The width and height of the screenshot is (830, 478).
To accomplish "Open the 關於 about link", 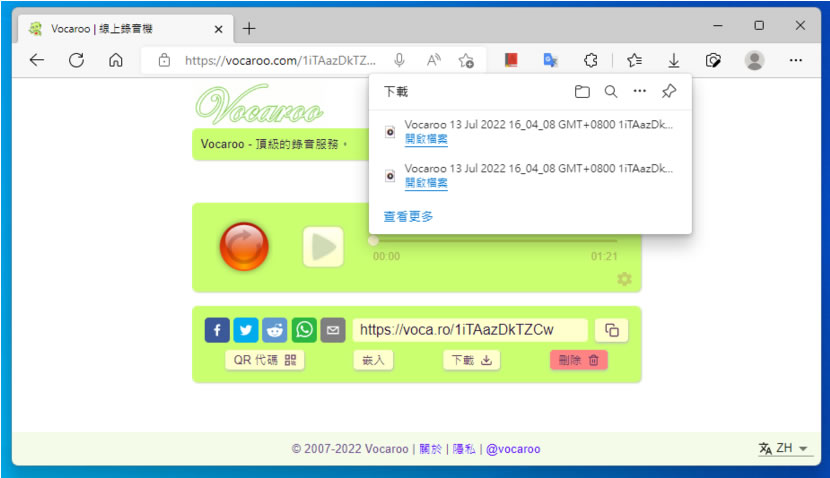I will (x=430, y=449).
